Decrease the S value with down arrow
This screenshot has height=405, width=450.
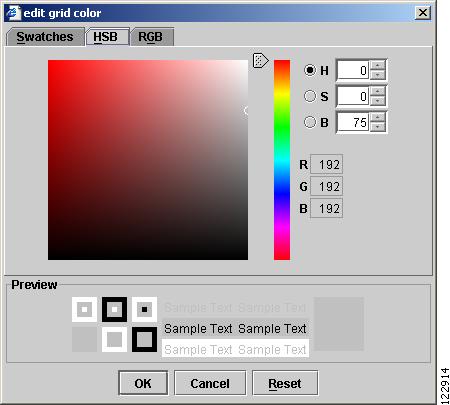coord(377,101)
